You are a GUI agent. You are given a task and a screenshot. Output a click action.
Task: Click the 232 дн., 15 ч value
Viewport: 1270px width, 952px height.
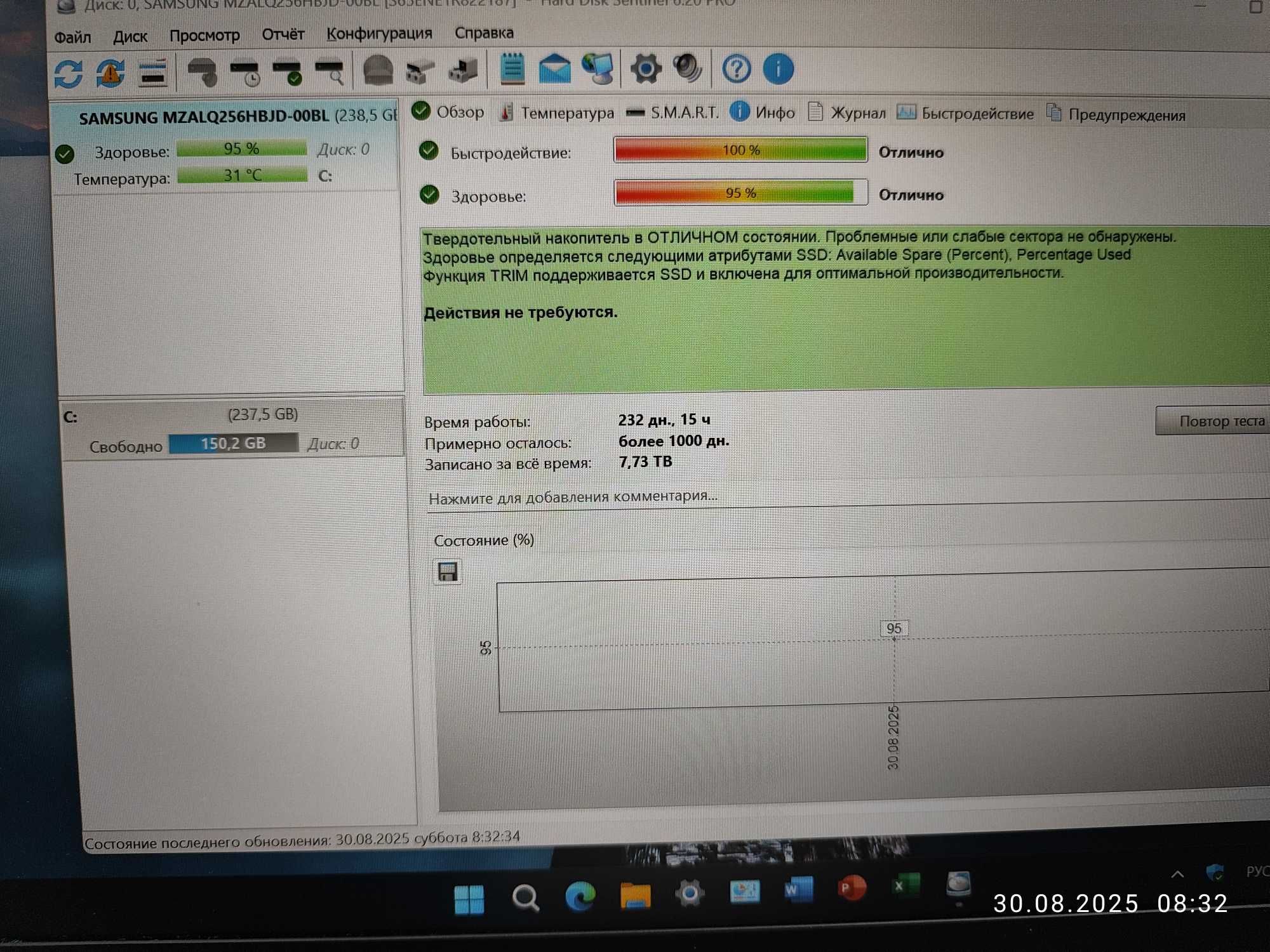[664, 420]
